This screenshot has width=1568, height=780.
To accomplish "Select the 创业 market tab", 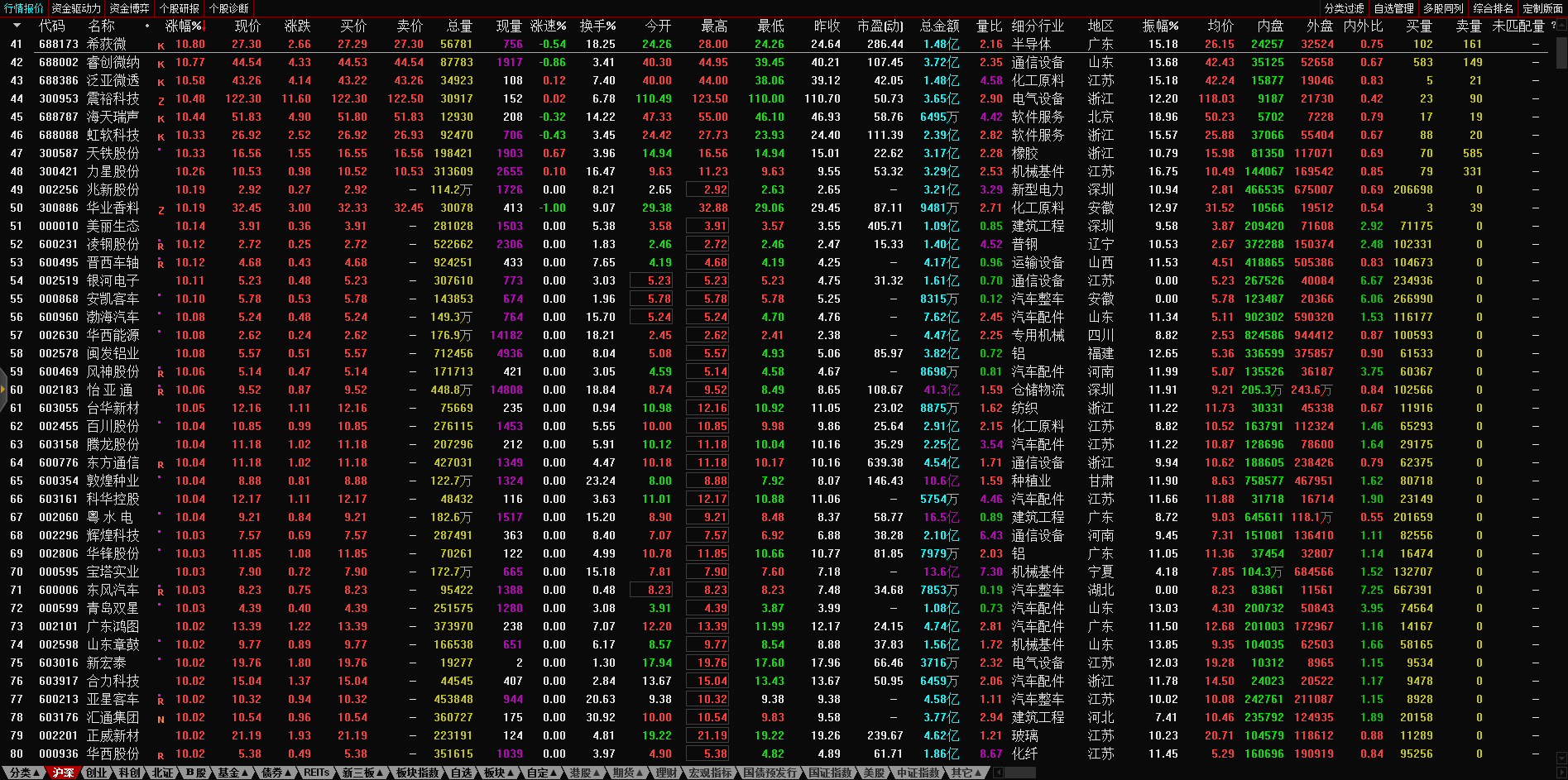I will tap(96, 773).
